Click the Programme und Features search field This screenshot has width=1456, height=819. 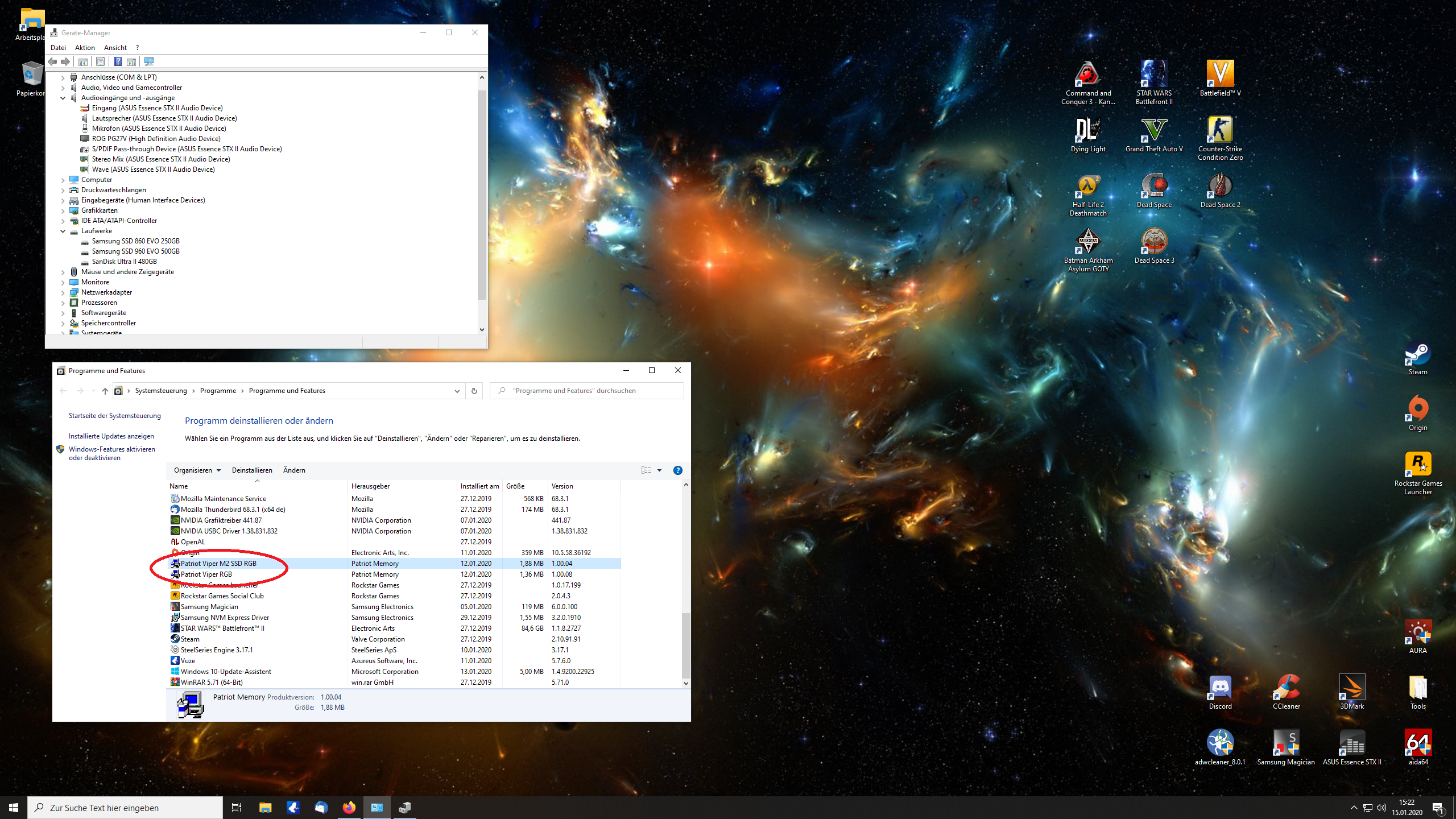[591, 391]
